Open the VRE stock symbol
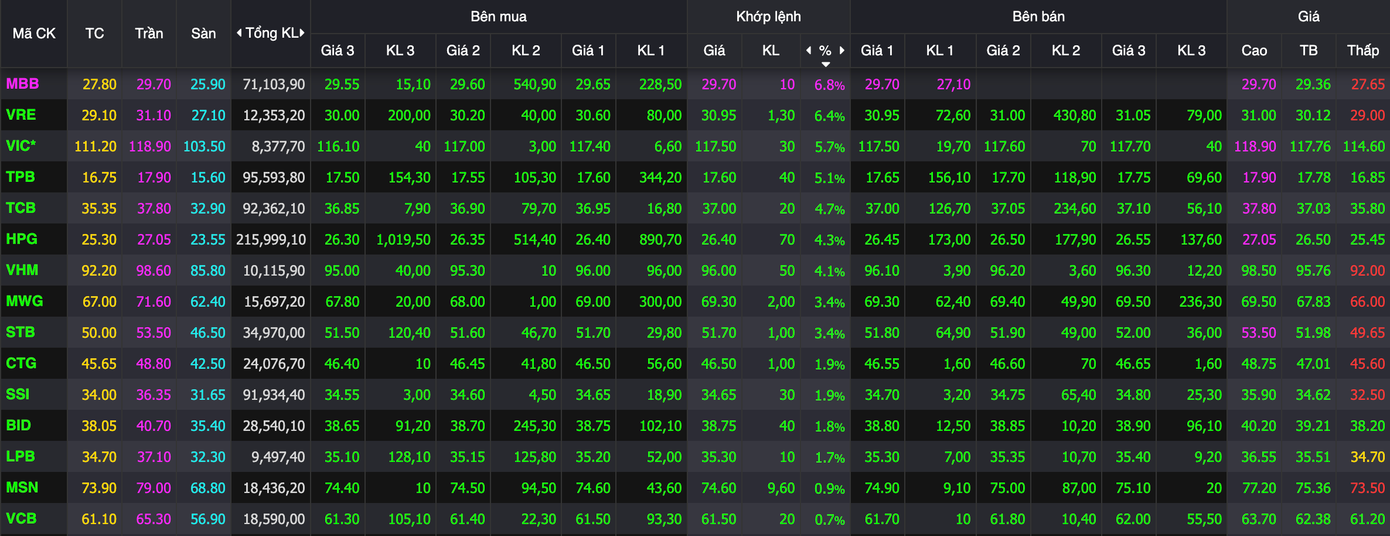Screen dimensions: 1390x536 (21, 115)
